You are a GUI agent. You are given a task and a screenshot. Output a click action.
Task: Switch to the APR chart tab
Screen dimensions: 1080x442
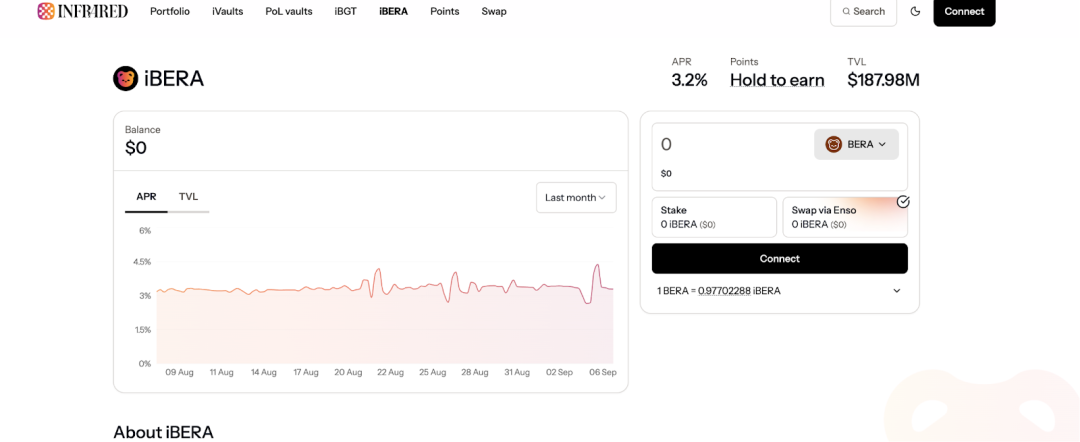pyautogui.click(x=146, y=197)
